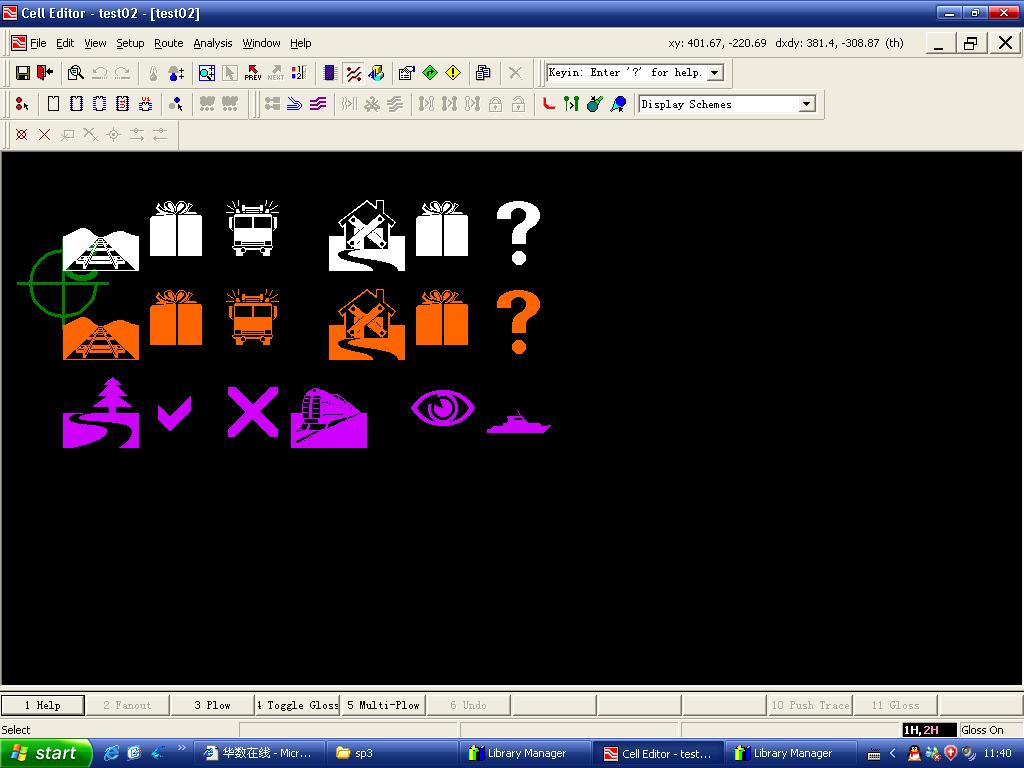Click the Gloss On status text
Image resolution: width=1024 pixels, height=768 pixels.
(x=982, y=730)
